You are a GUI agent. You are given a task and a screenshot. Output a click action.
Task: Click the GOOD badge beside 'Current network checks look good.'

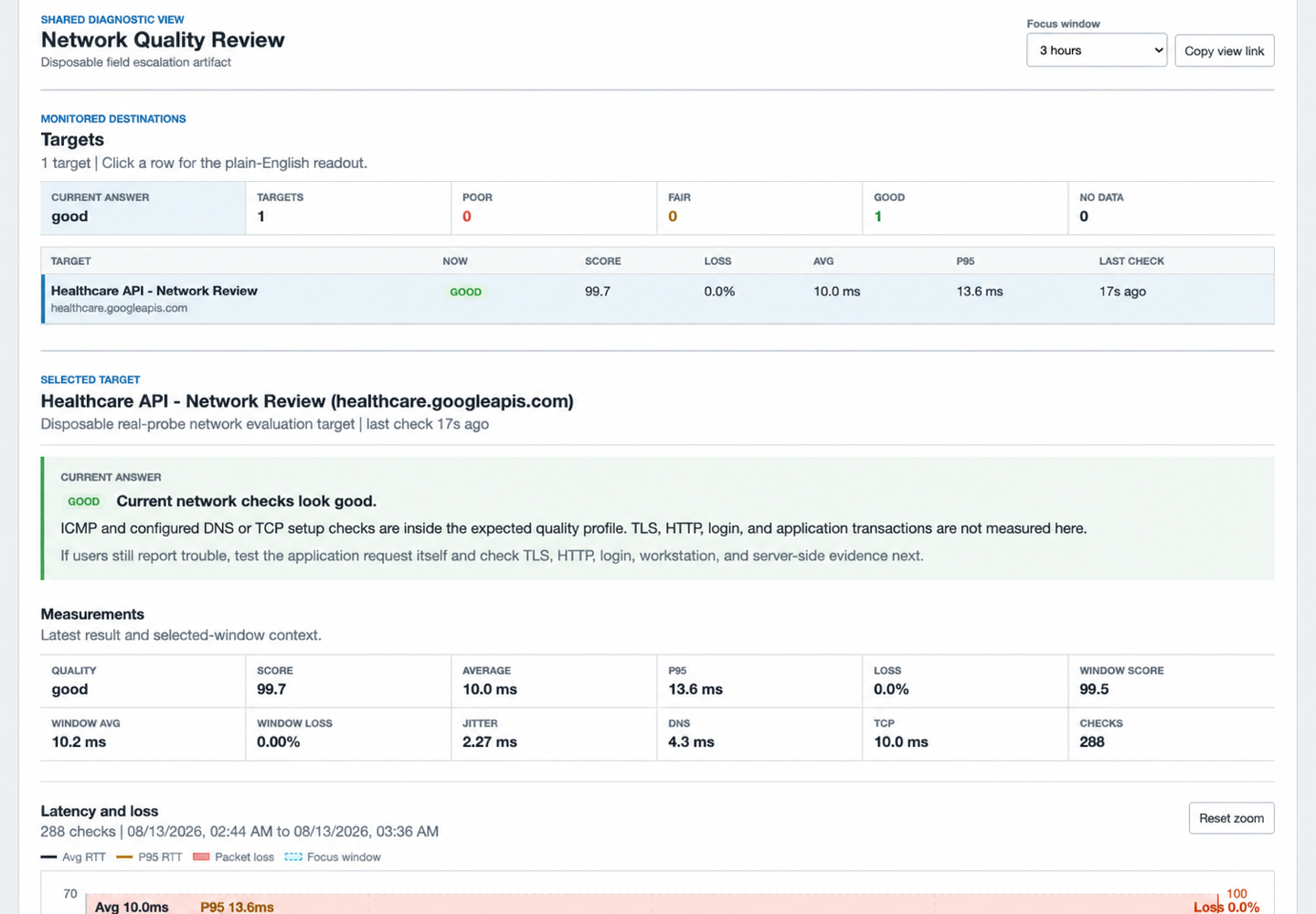click(83, 502)
